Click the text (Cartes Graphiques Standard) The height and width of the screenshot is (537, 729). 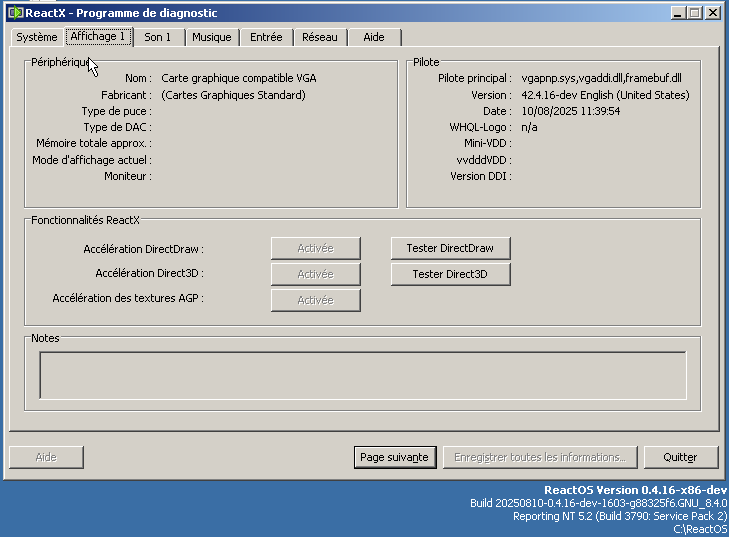tap(233, 95)
